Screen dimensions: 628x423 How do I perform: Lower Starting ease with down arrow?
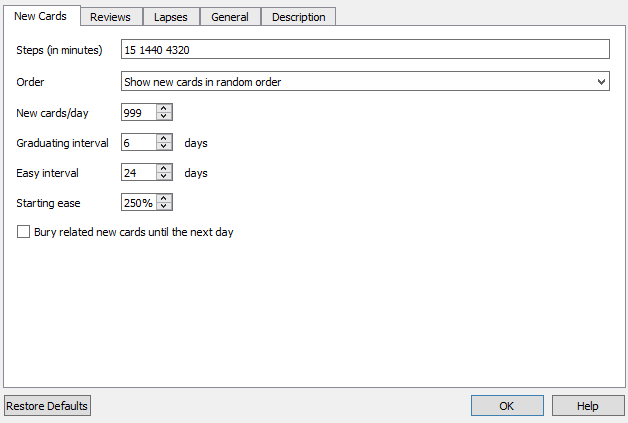tap(164, 208)
